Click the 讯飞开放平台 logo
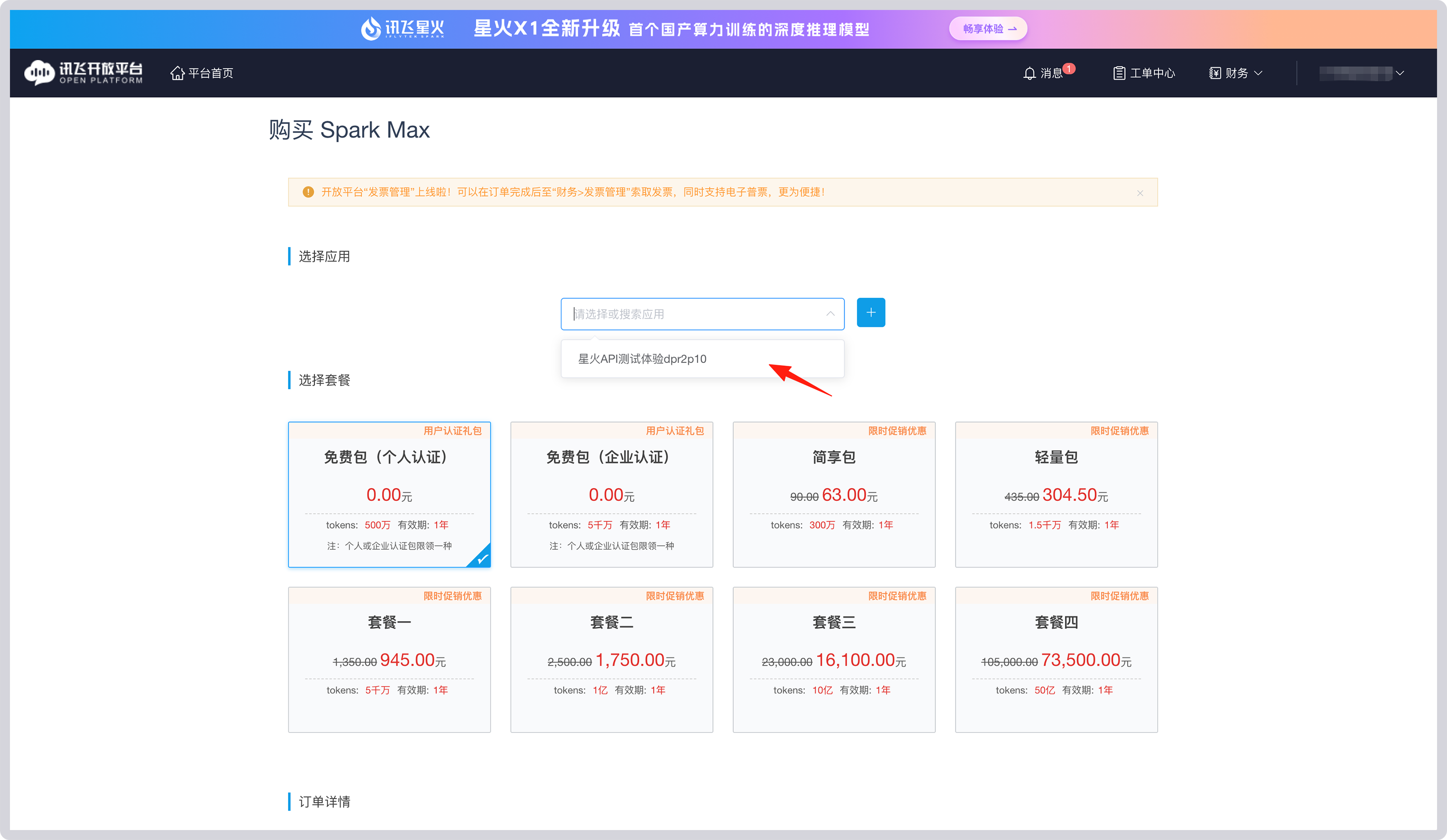Viewport: 1447px width, 840px height. point(82,72)
